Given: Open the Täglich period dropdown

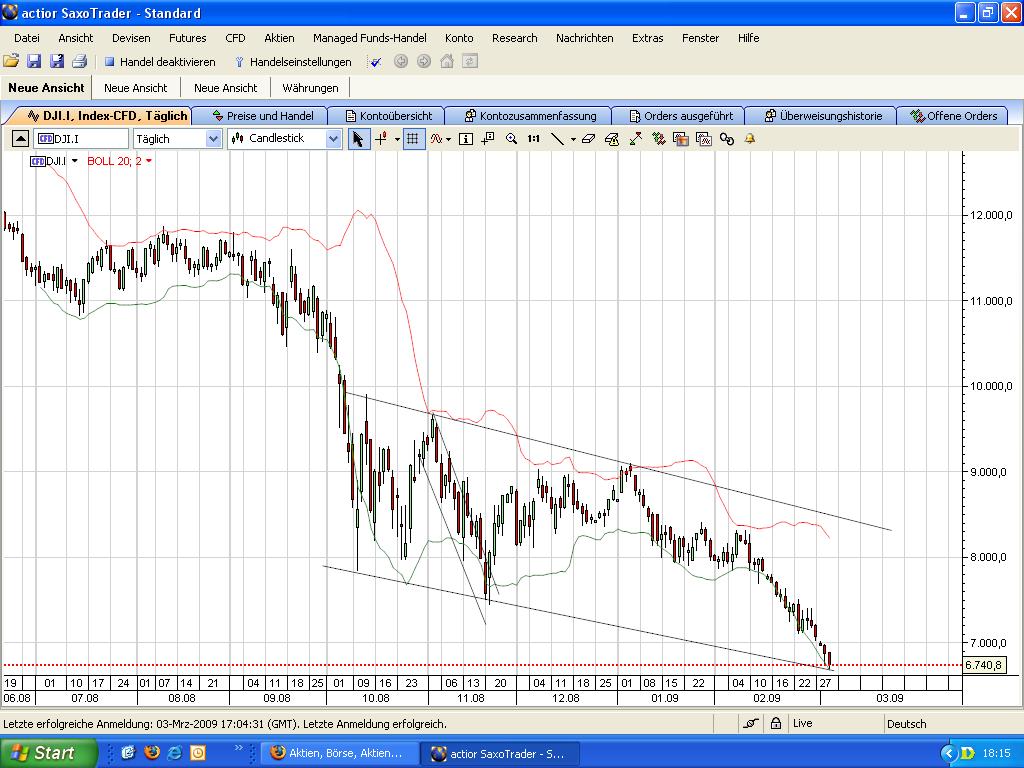Looking at the screenshot, I should [x=213, y=139].
